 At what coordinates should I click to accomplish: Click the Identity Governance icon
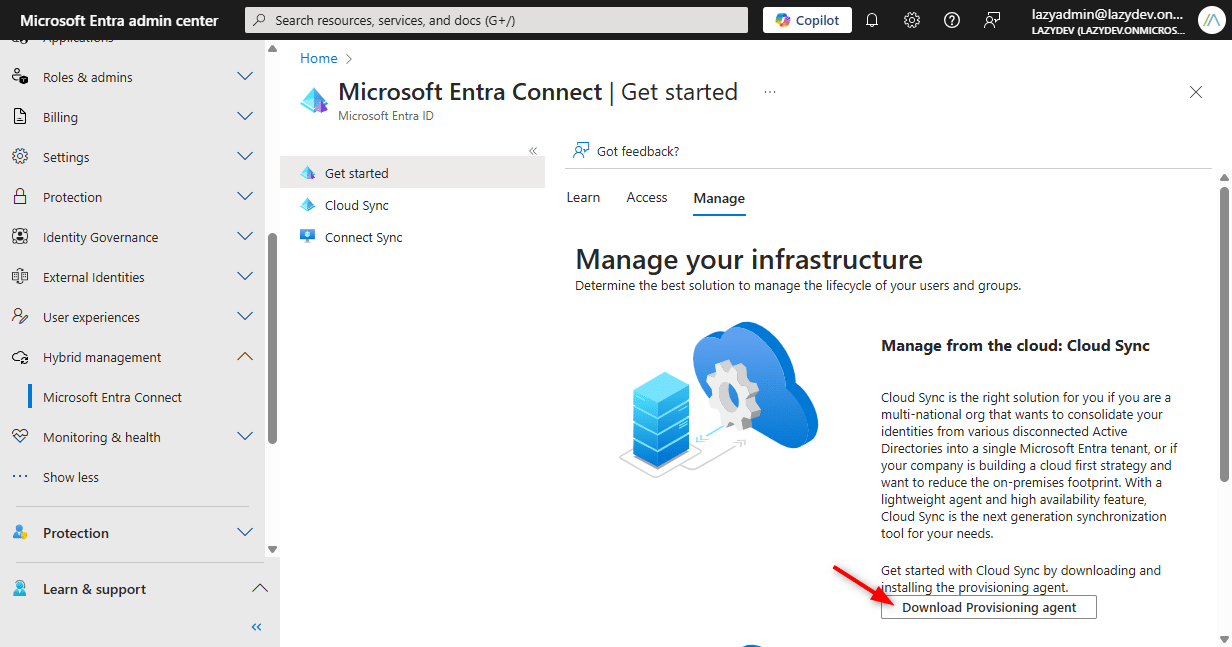point(20,237)
